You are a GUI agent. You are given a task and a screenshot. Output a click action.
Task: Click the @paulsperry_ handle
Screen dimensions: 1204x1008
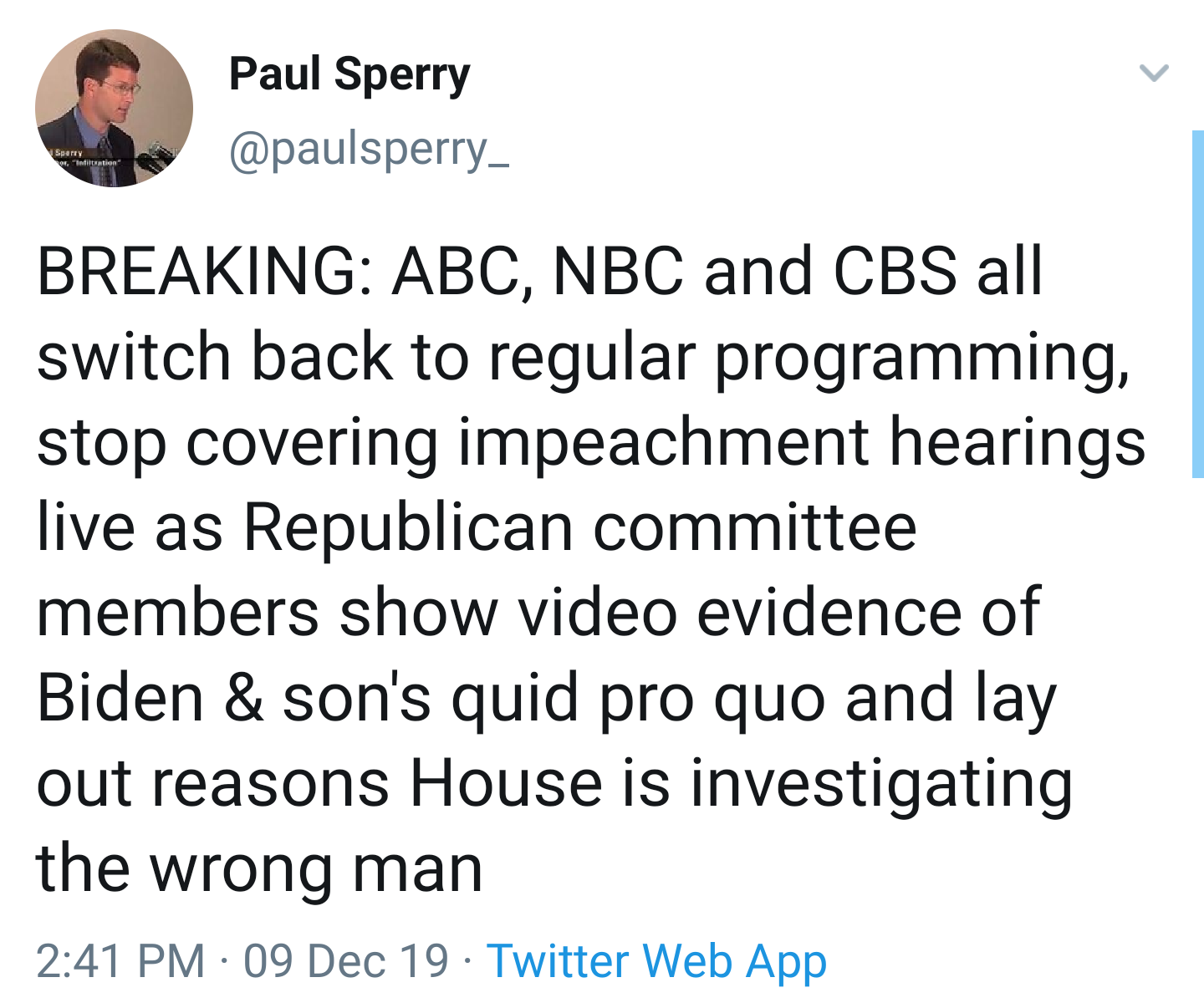click(x=369, y=150)
